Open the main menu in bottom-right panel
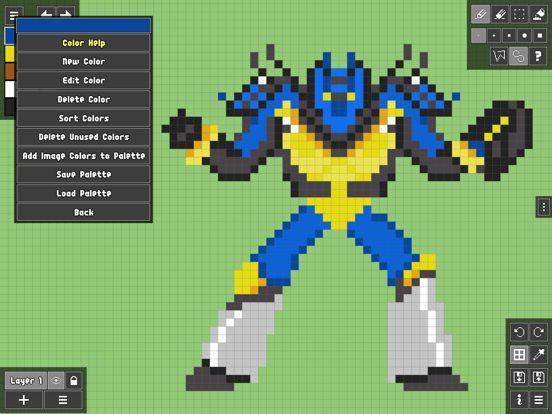Screen dimensions: 552x414 [x=538, y=400]
